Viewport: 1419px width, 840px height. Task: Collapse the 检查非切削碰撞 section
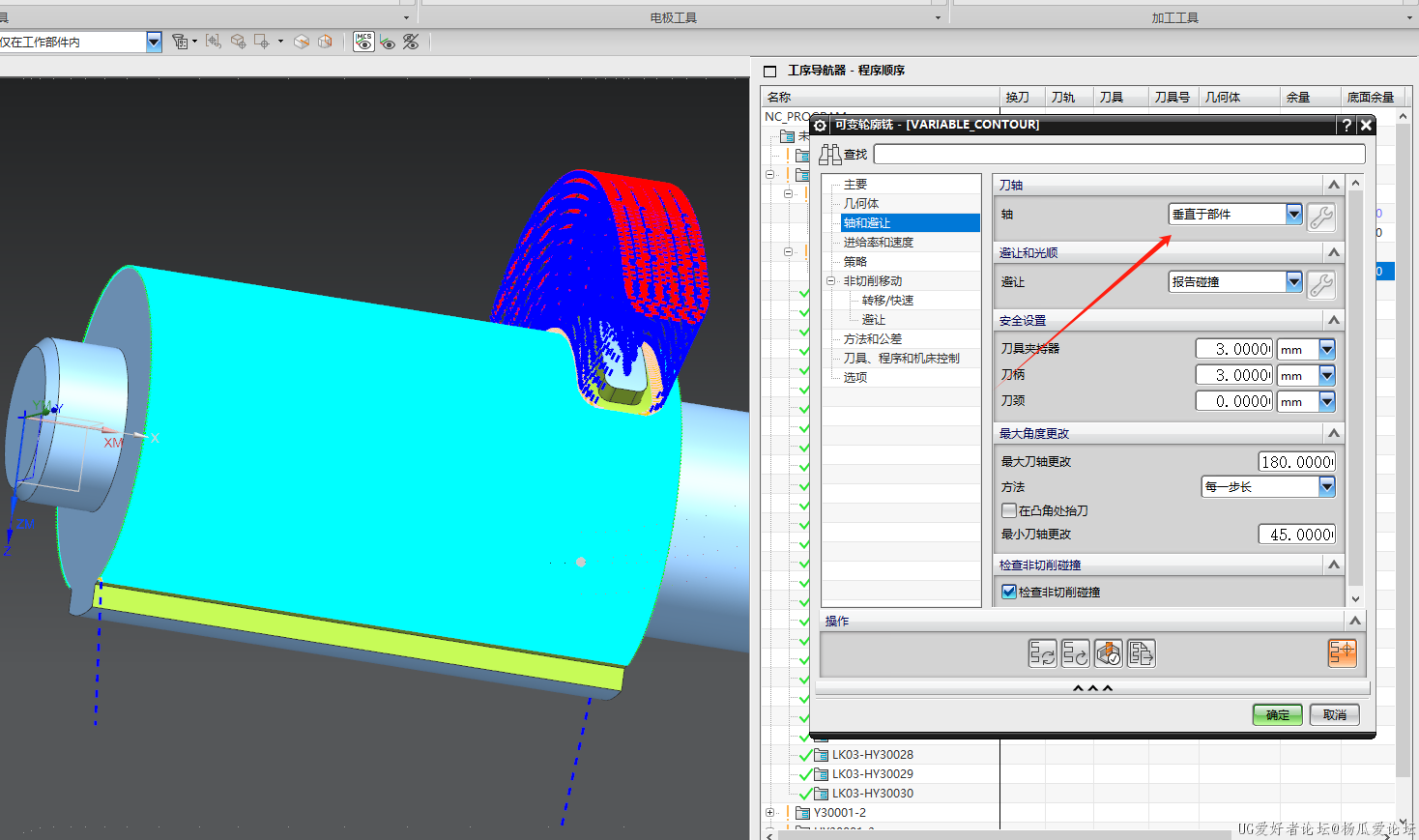coord(1334,565)
